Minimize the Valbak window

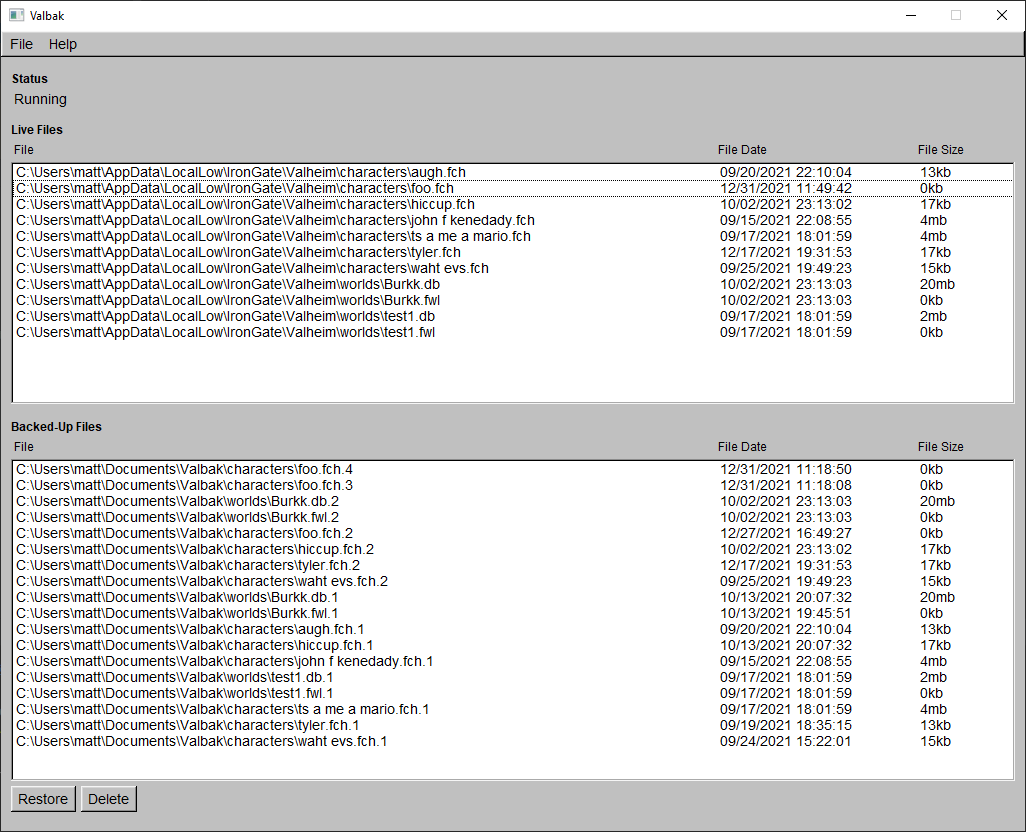tap(911, 15)
